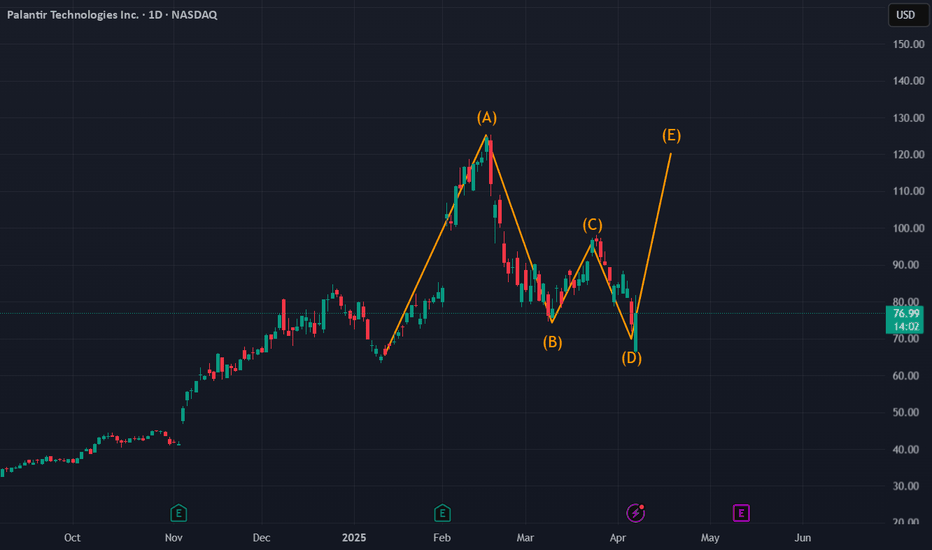Click the Mar label on time axis
This screenshot has width=932, height=550.
coord(525,538)
